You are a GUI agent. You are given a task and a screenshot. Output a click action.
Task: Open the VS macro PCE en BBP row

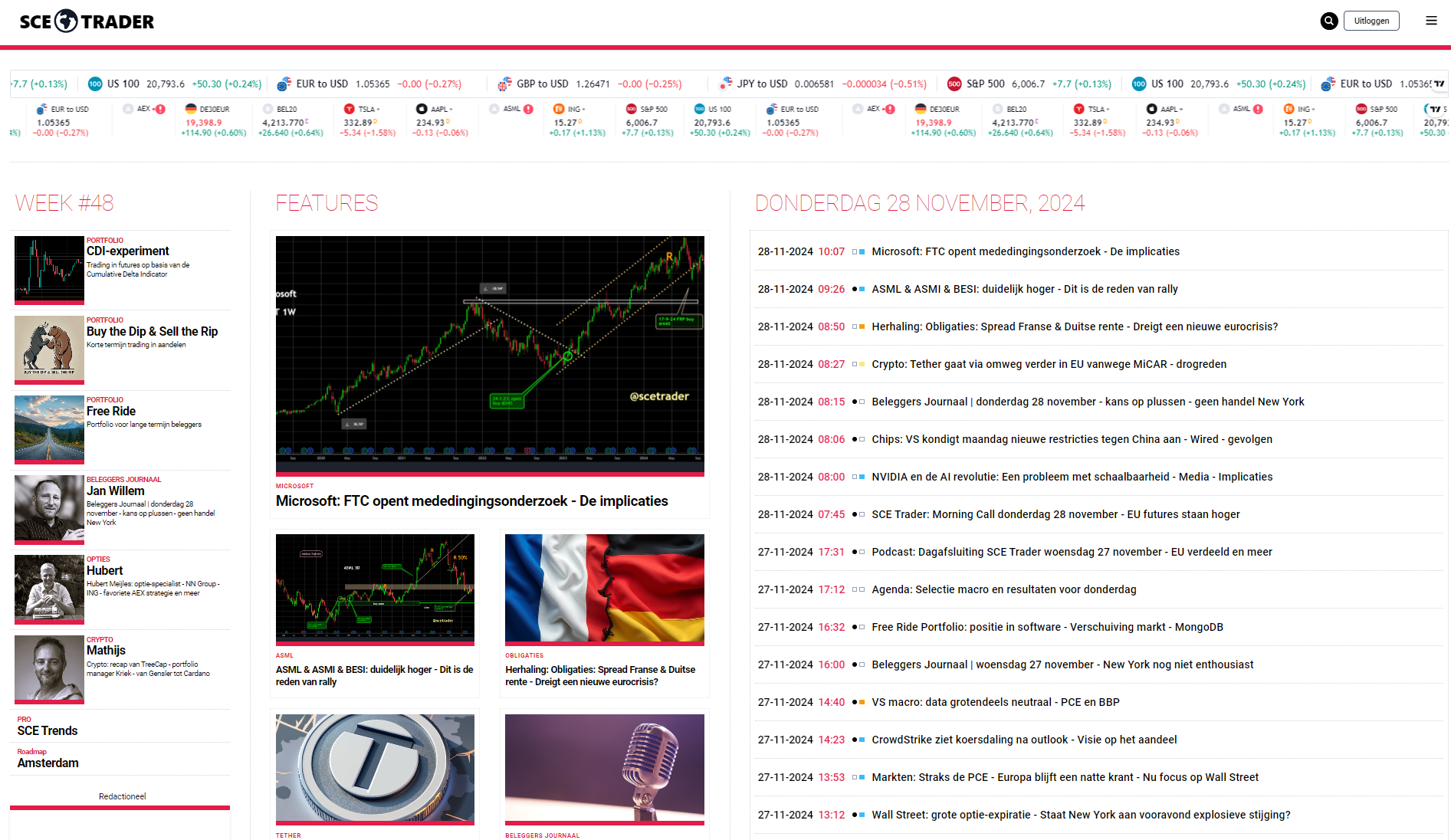click(x=1098, y=702)
